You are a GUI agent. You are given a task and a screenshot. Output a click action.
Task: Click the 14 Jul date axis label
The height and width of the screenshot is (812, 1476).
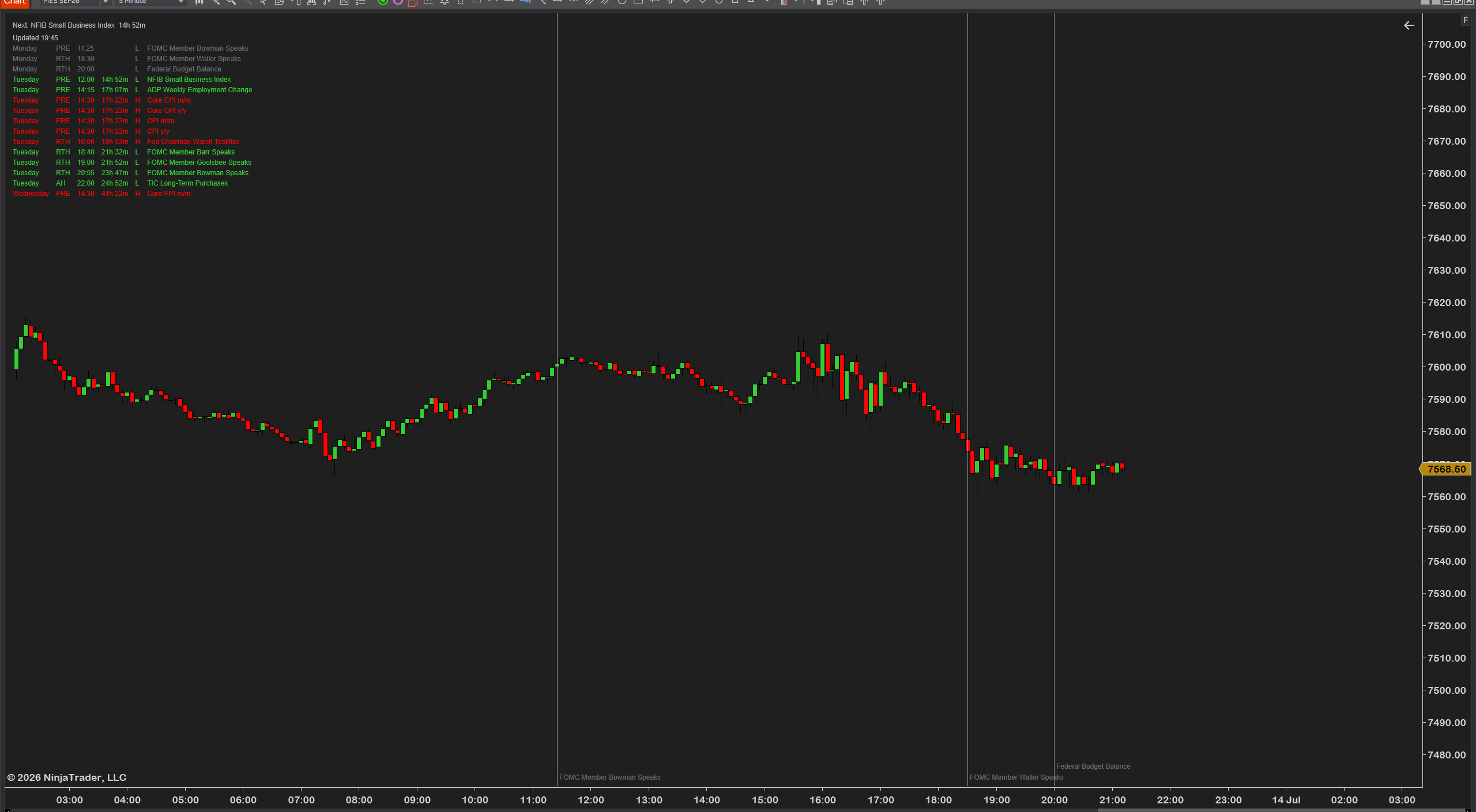click(x=1286, y=800)
